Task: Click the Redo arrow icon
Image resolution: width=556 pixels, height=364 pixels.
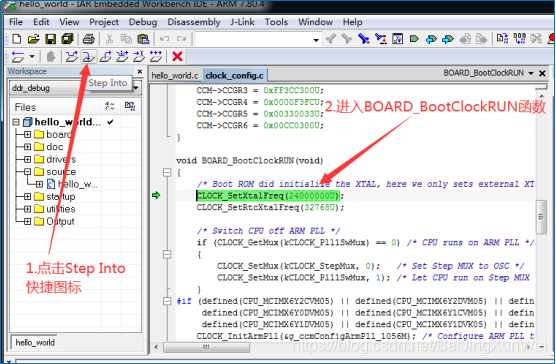Action: pyautogui.click(x=181, y=39)
